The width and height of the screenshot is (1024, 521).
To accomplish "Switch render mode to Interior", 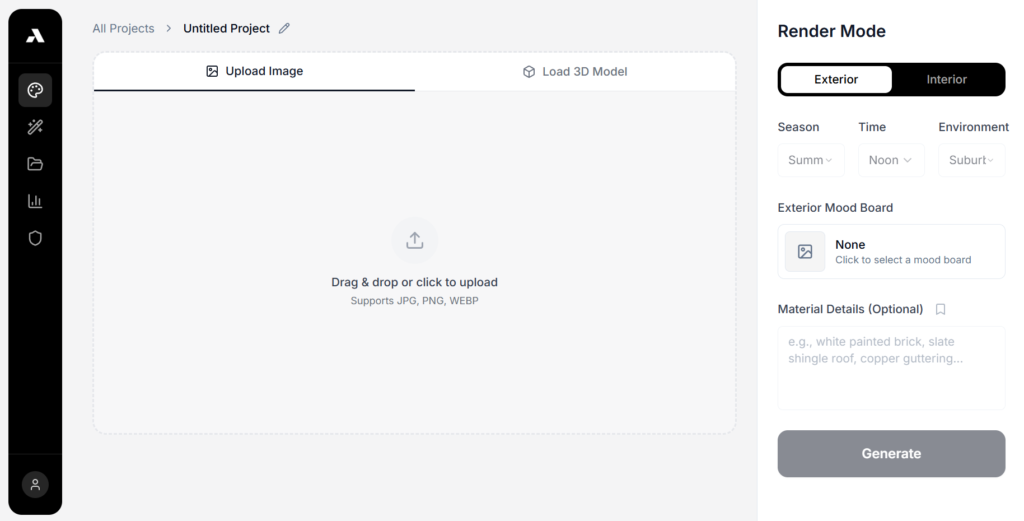I will tap(946, 80).
